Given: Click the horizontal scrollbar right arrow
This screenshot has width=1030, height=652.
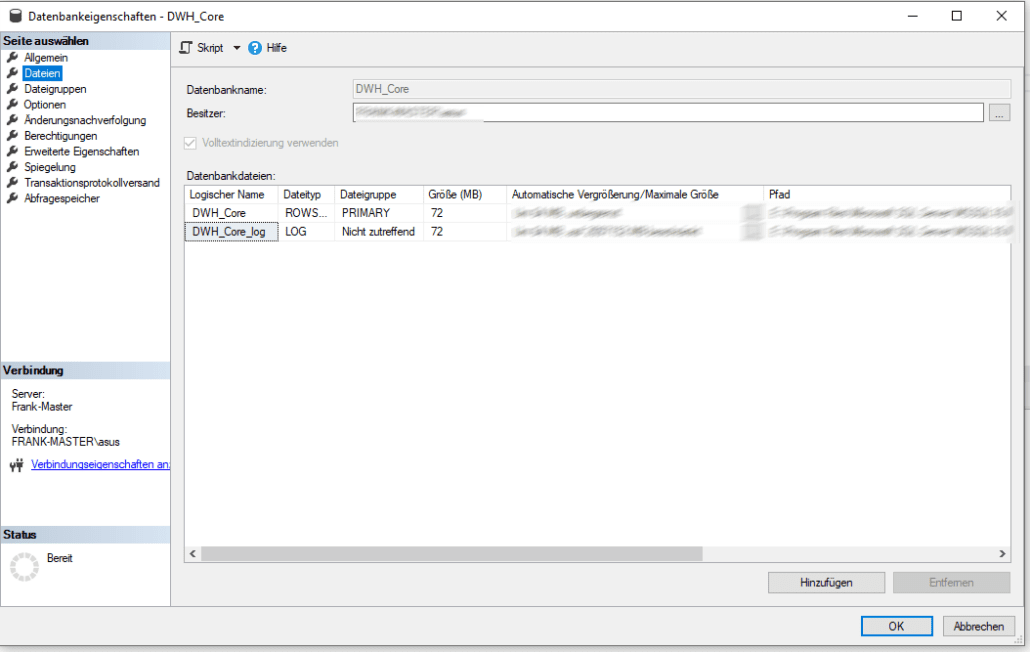Looking at the screenshot, I should pos(1003,552).
